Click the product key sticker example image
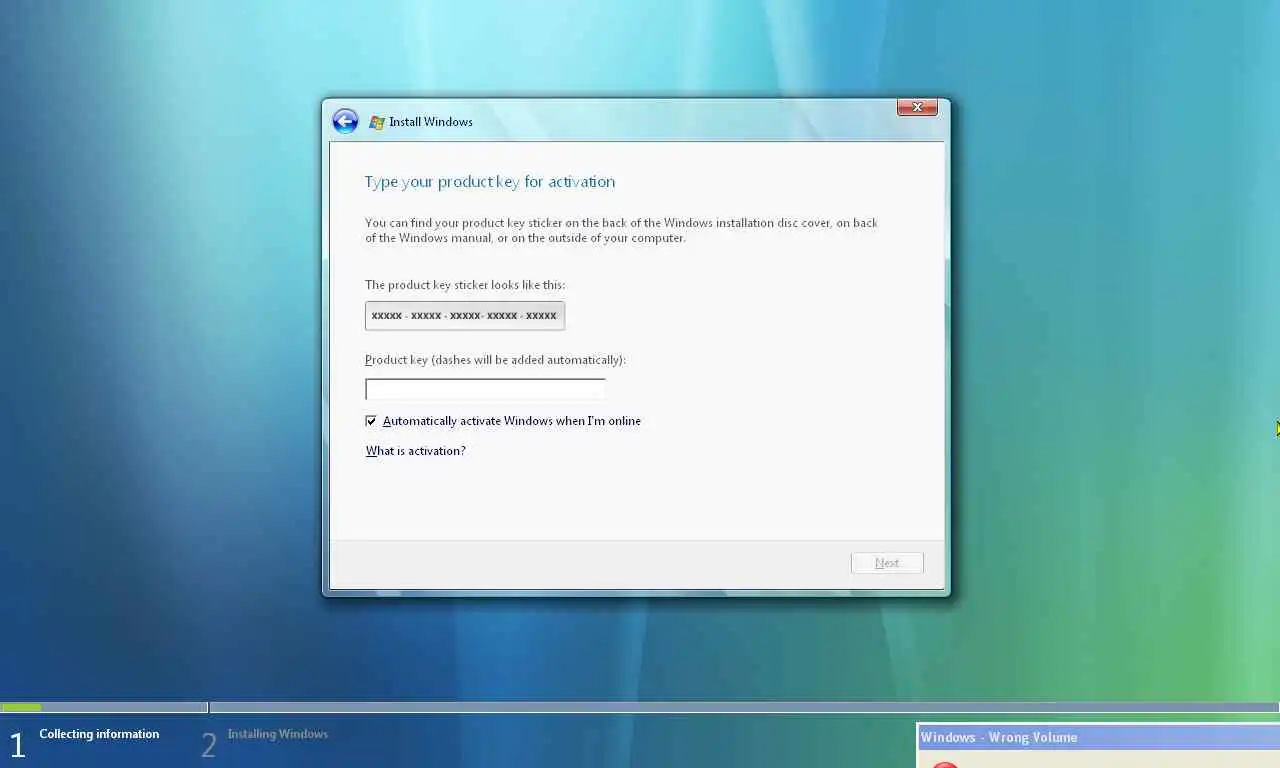The height and width of the screenshot is (768, 1280). tap(465, 316)
